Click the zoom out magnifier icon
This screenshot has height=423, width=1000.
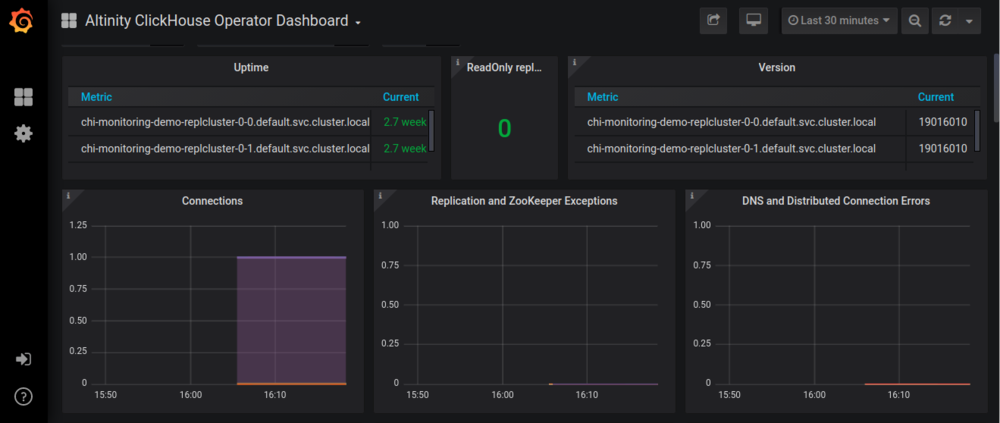tap(914, 20)
